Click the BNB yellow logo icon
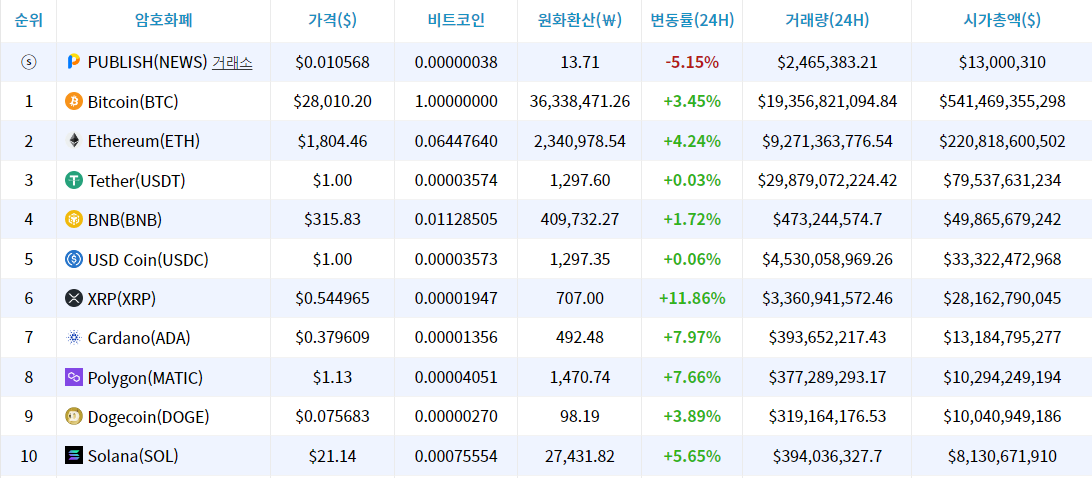 (x=73, y=219)
